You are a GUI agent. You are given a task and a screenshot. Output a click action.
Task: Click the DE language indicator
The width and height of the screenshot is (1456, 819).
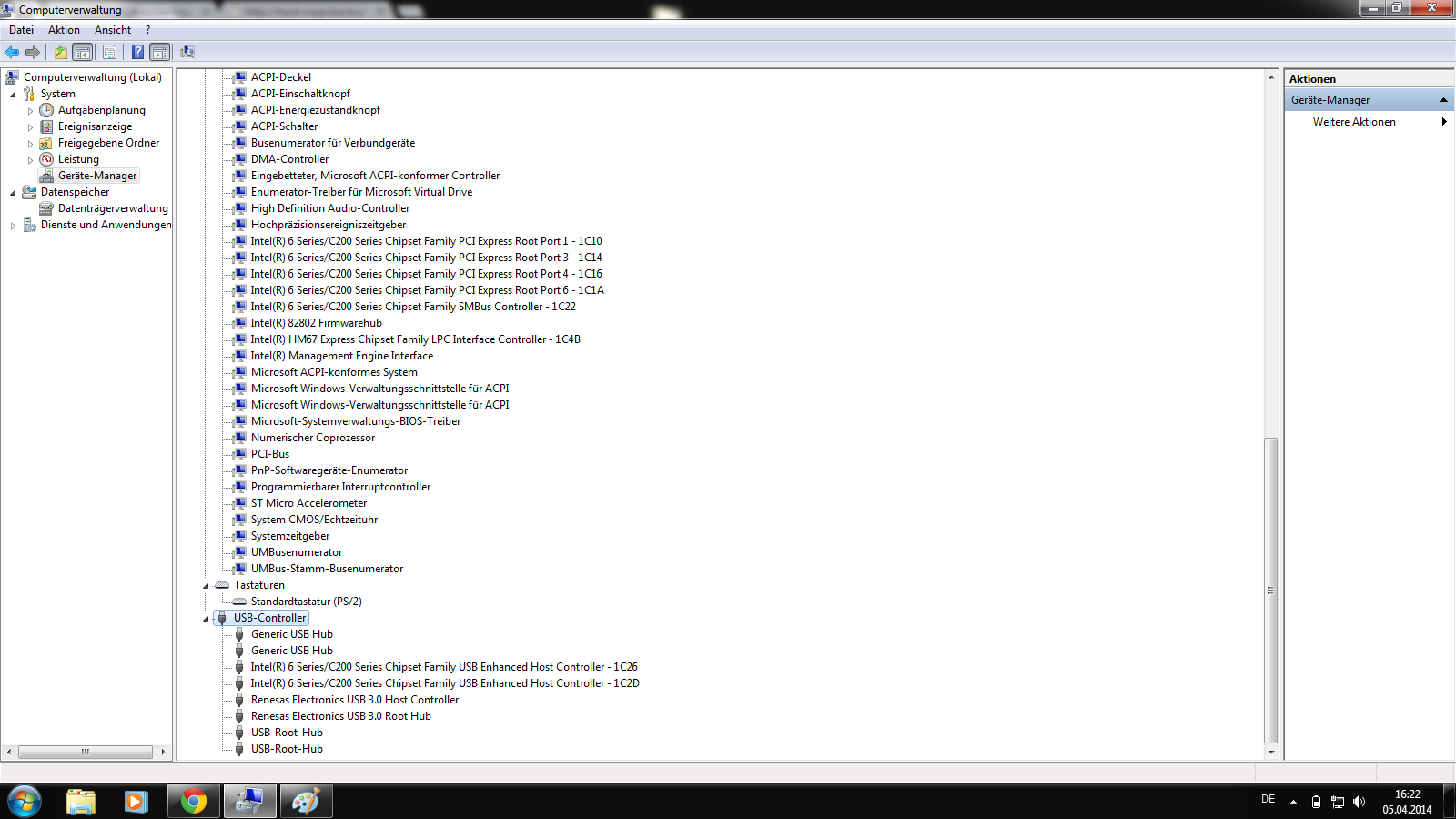click(1269, 799)
